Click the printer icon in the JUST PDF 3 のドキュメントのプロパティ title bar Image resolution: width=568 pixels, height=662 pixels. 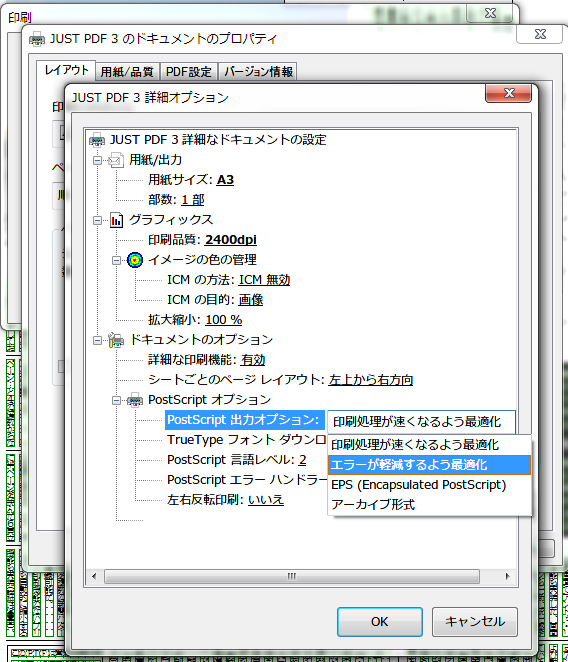37,39
